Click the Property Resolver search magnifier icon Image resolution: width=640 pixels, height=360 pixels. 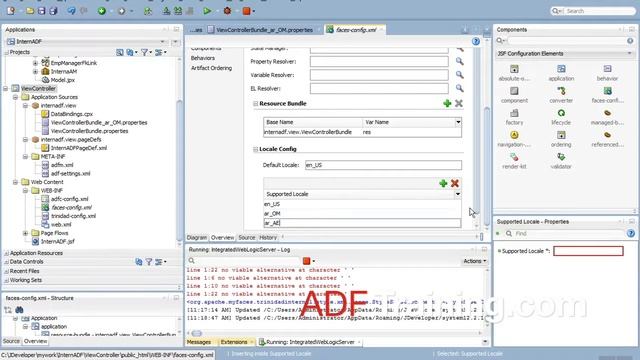(x=460, y=61)
